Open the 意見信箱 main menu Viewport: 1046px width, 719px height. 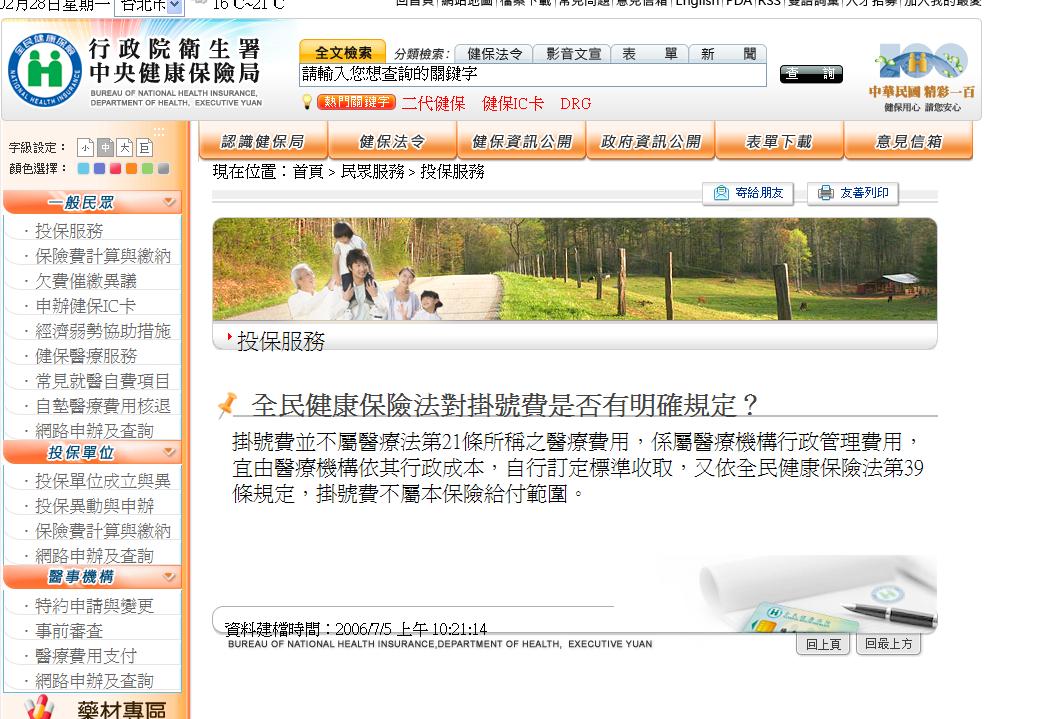click(x=909, y=141)
